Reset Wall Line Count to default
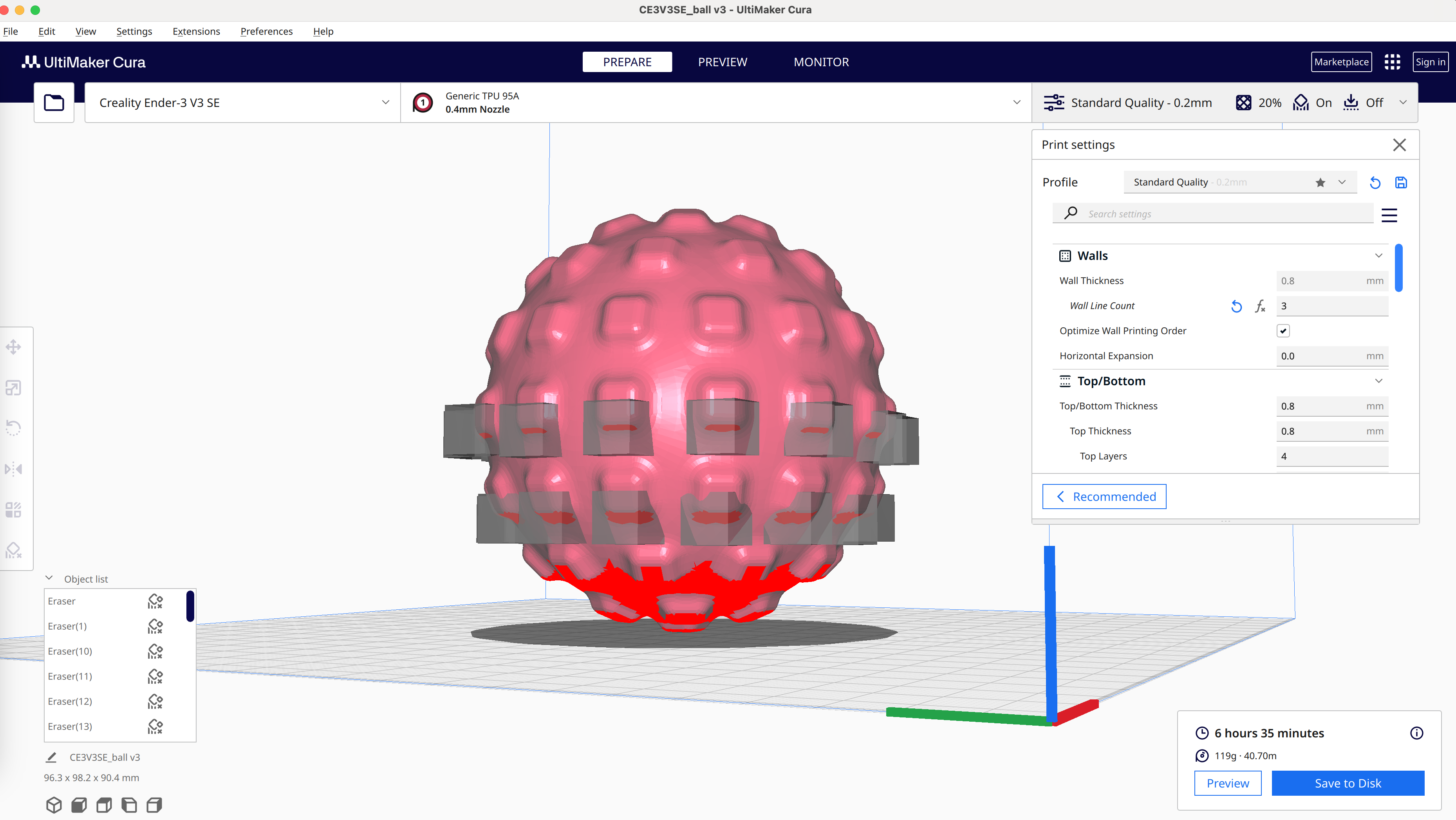1456x820 pixels. point(1237,306)
